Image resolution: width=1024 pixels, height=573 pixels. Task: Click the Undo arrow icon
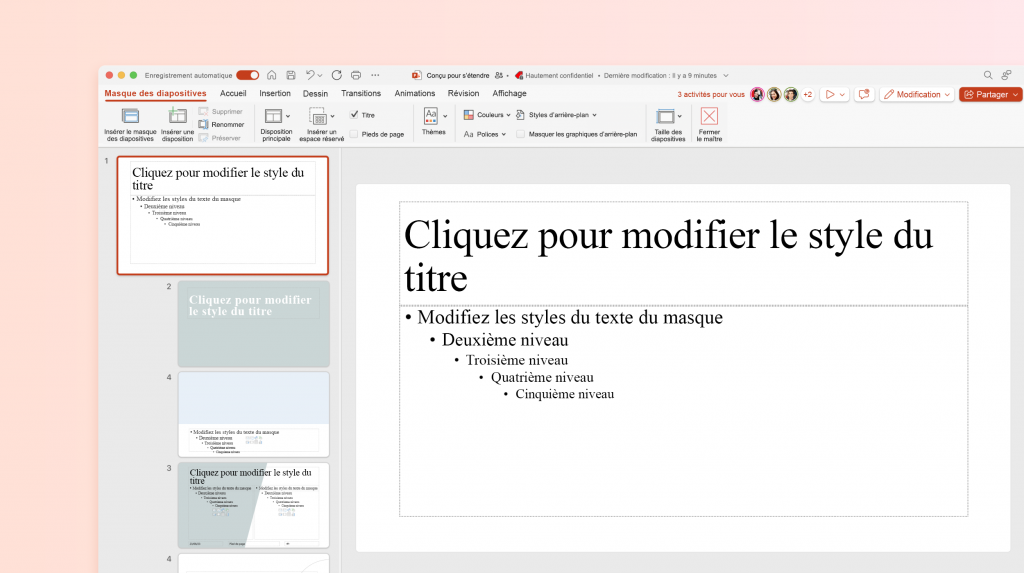(x=310, y=75)
